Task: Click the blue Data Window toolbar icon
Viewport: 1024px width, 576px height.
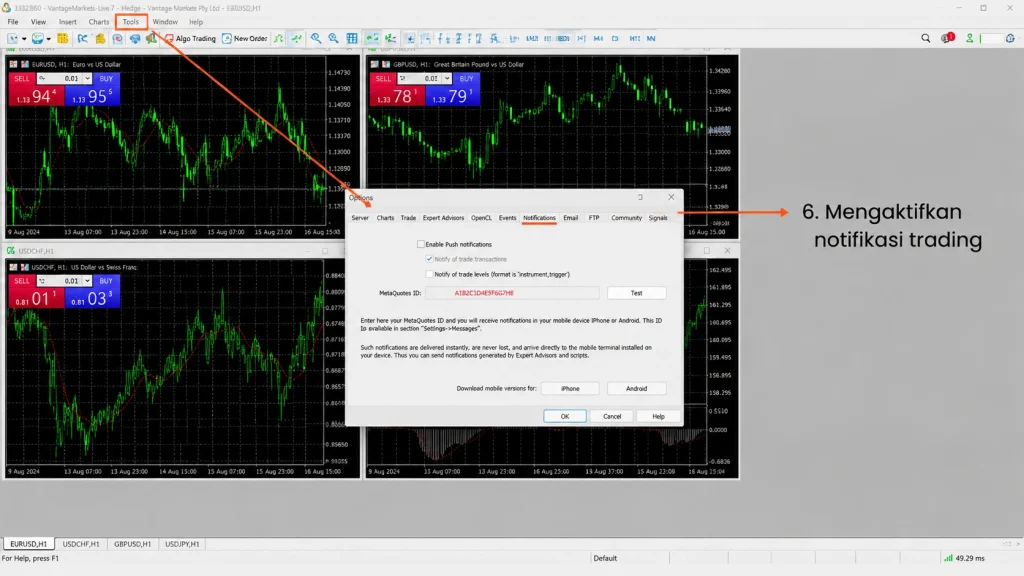Action: 82,39
